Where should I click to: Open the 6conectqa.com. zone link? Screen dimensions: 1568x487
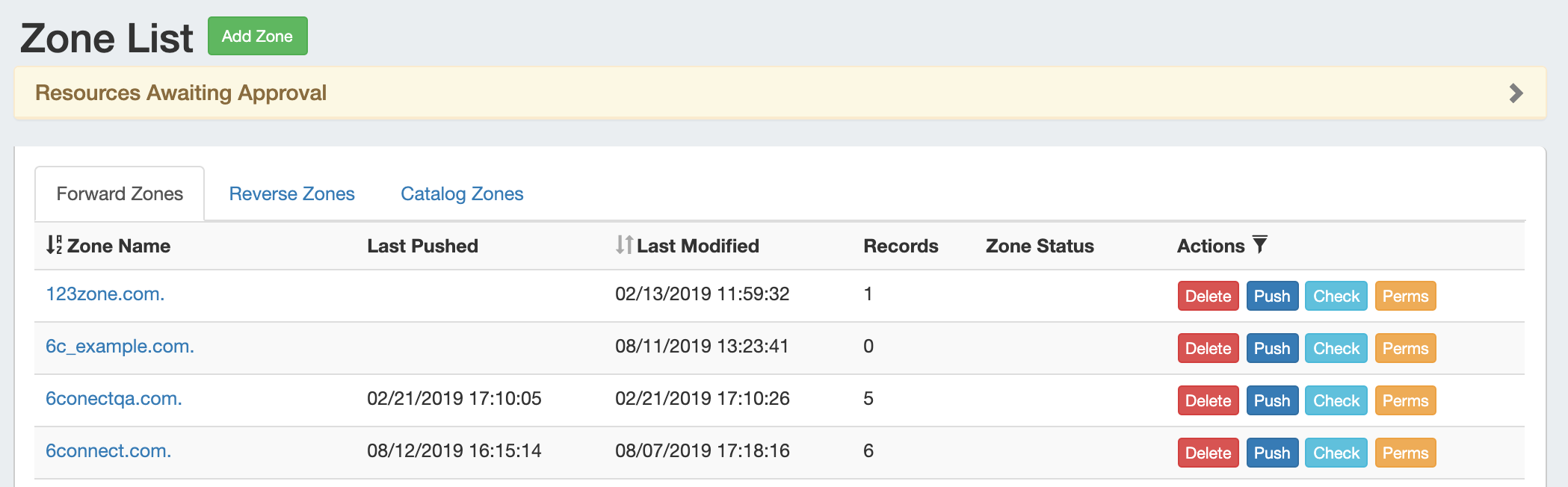point(114,399)
